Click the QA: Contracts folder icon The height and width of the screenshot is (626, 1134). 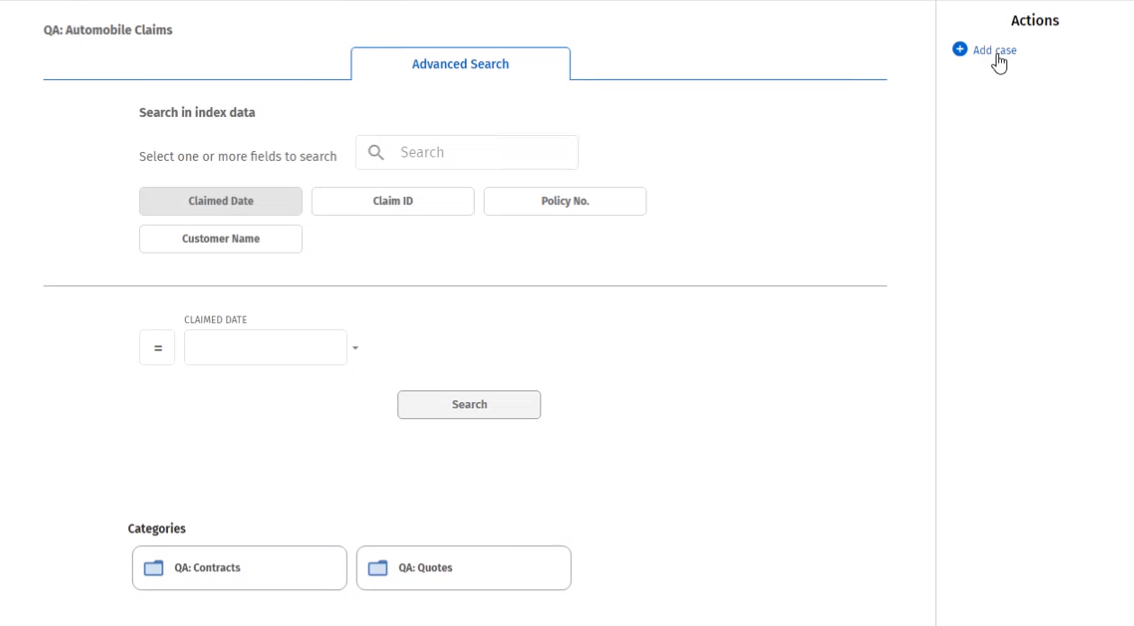point(153,568)
